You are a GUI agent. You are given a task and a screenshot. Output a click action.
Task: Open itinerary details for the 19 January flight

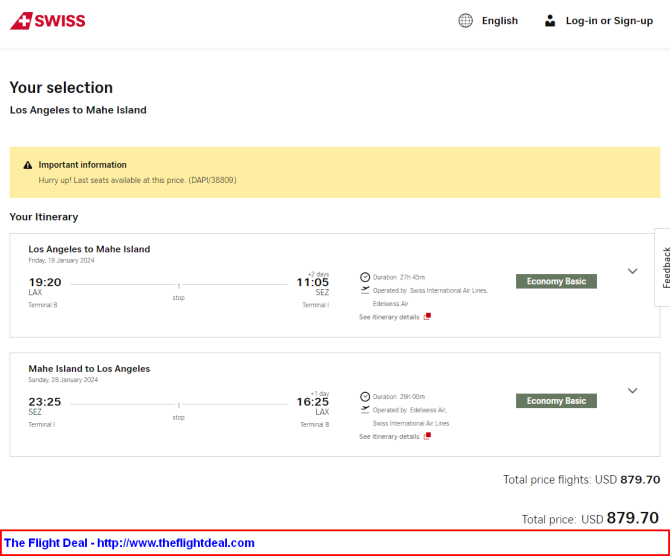389,317
